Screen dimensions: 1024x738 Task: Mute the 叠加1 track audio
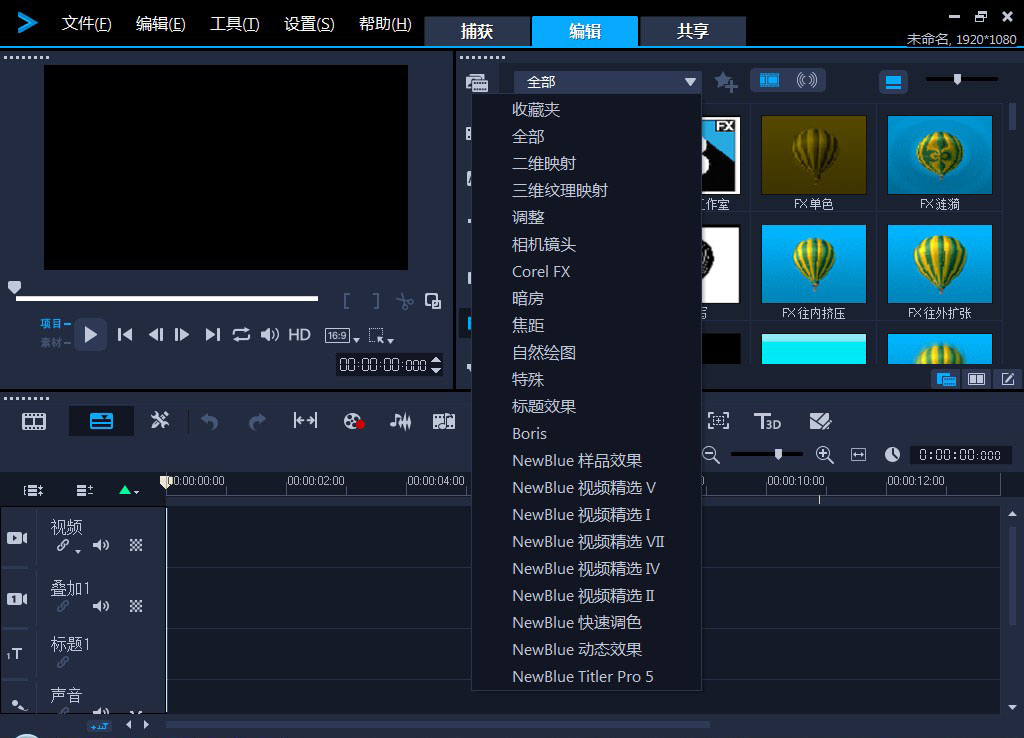101,606
